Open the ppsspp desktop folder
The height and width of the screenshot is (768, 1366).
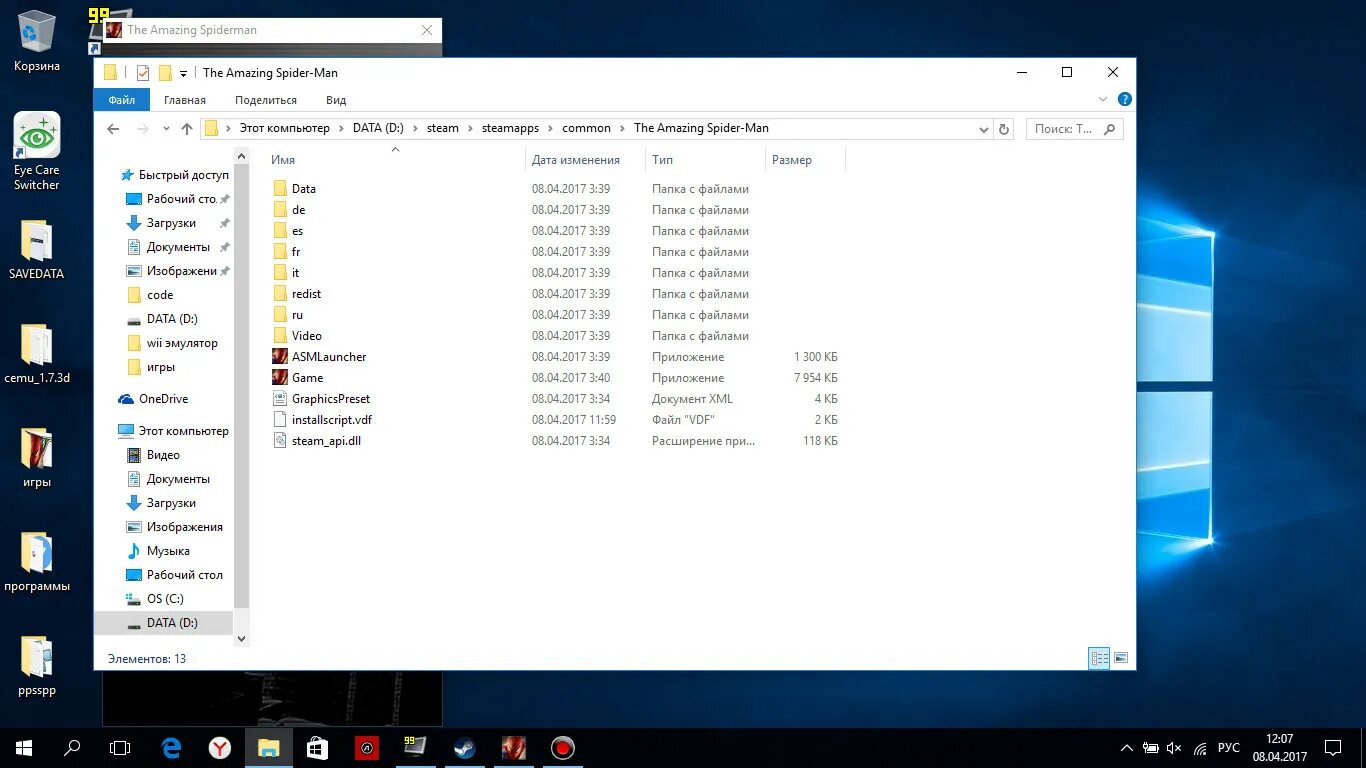point(37,666)
